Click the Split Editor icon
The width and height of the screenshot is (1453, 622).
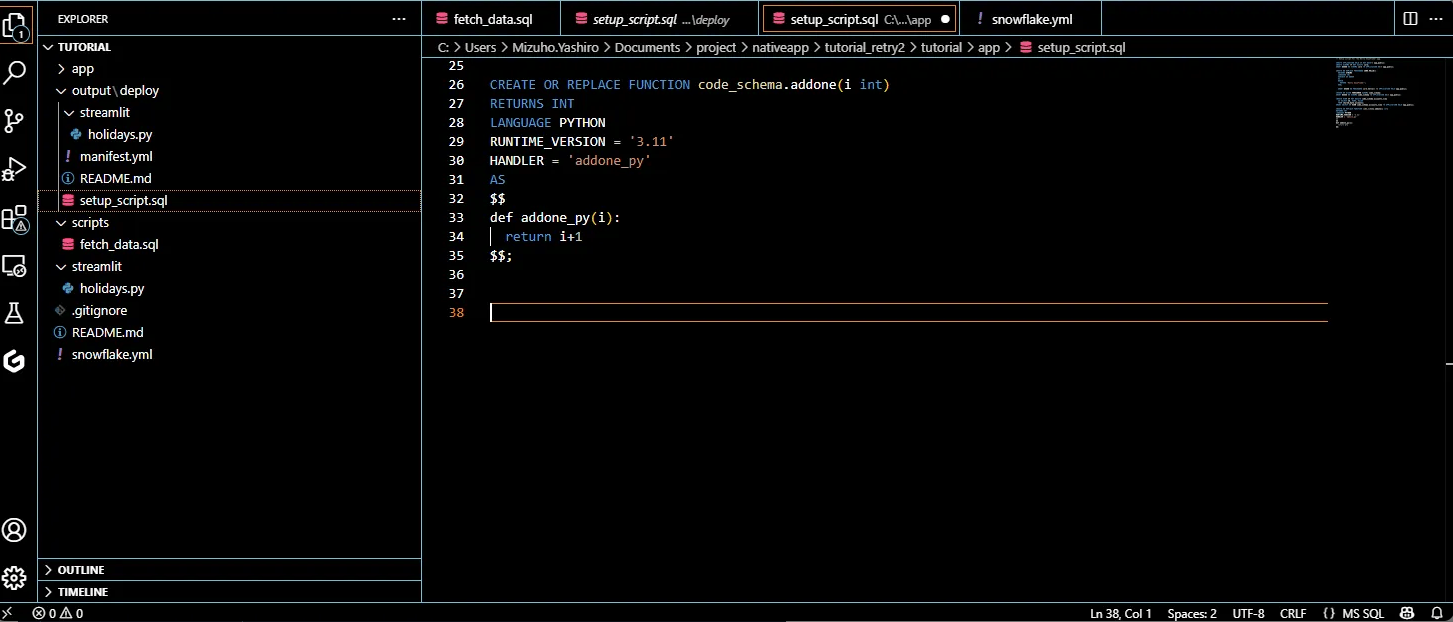[1410, 19]
